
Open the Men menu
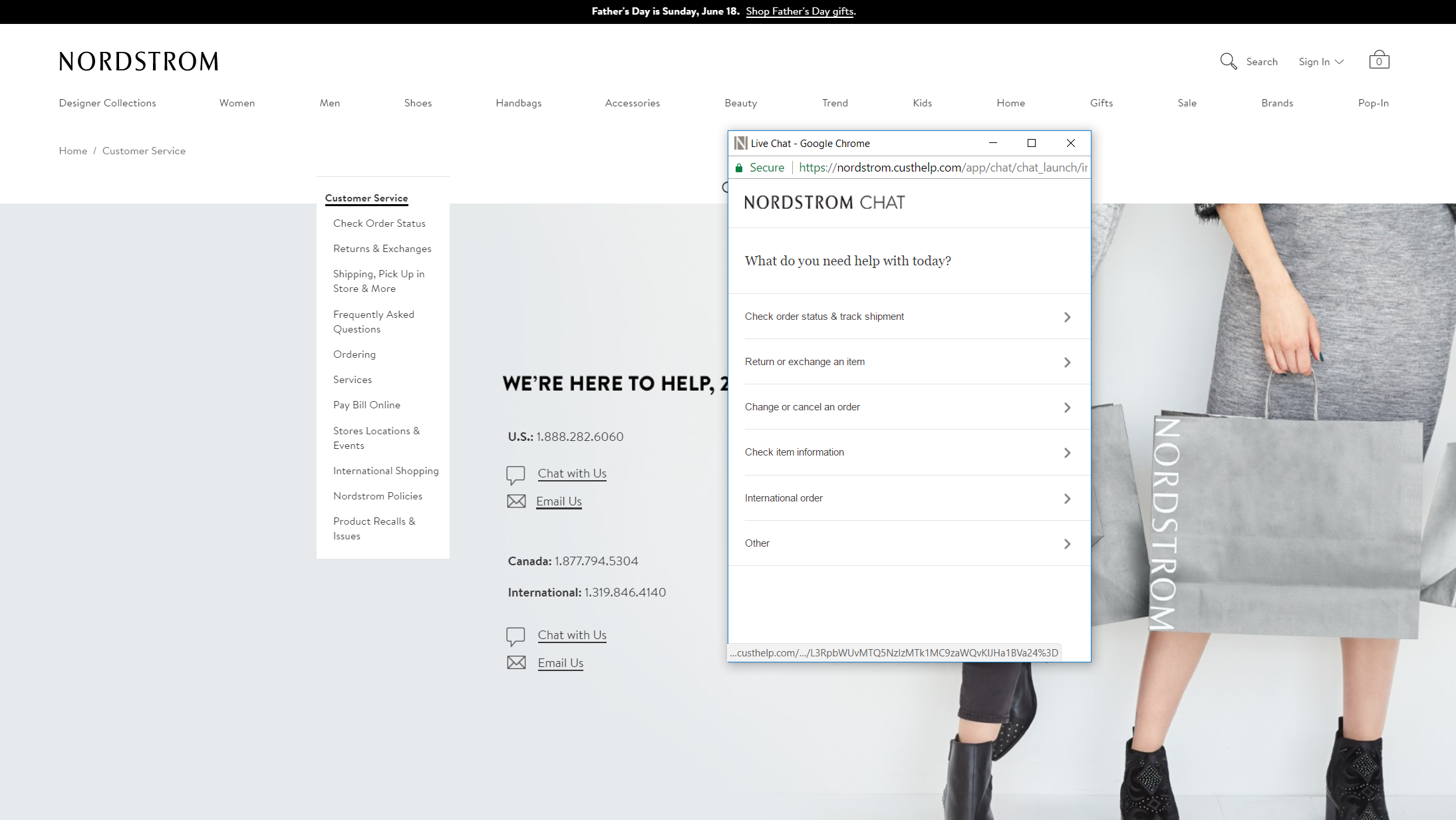click(329, 103)
